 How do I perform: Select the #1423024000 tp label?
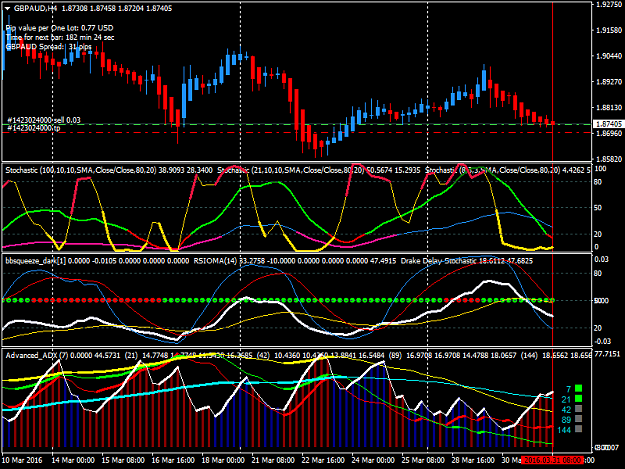point(34,128)
